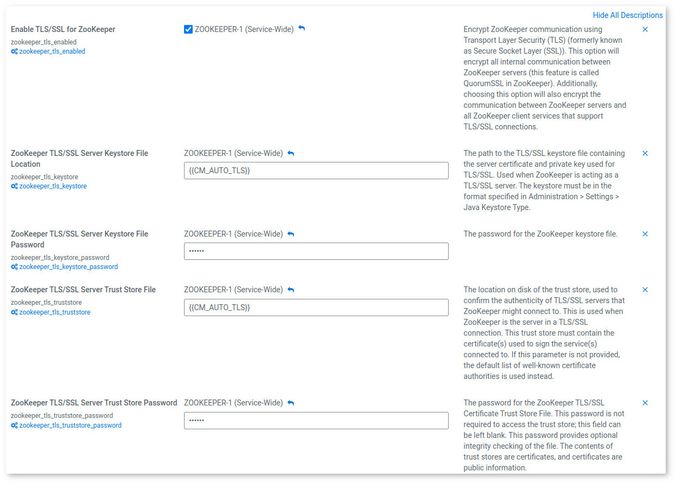Close the Enable TLS/SSL description
Image resolution: width=676 pixels, height=484 pixels.
(x=645, y=29)
